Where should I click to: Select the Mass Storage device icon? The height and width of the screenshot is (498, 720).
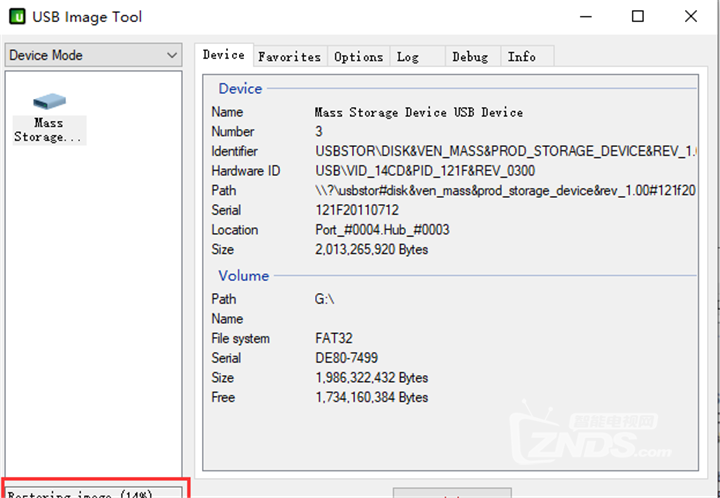(x=49, y=101)
